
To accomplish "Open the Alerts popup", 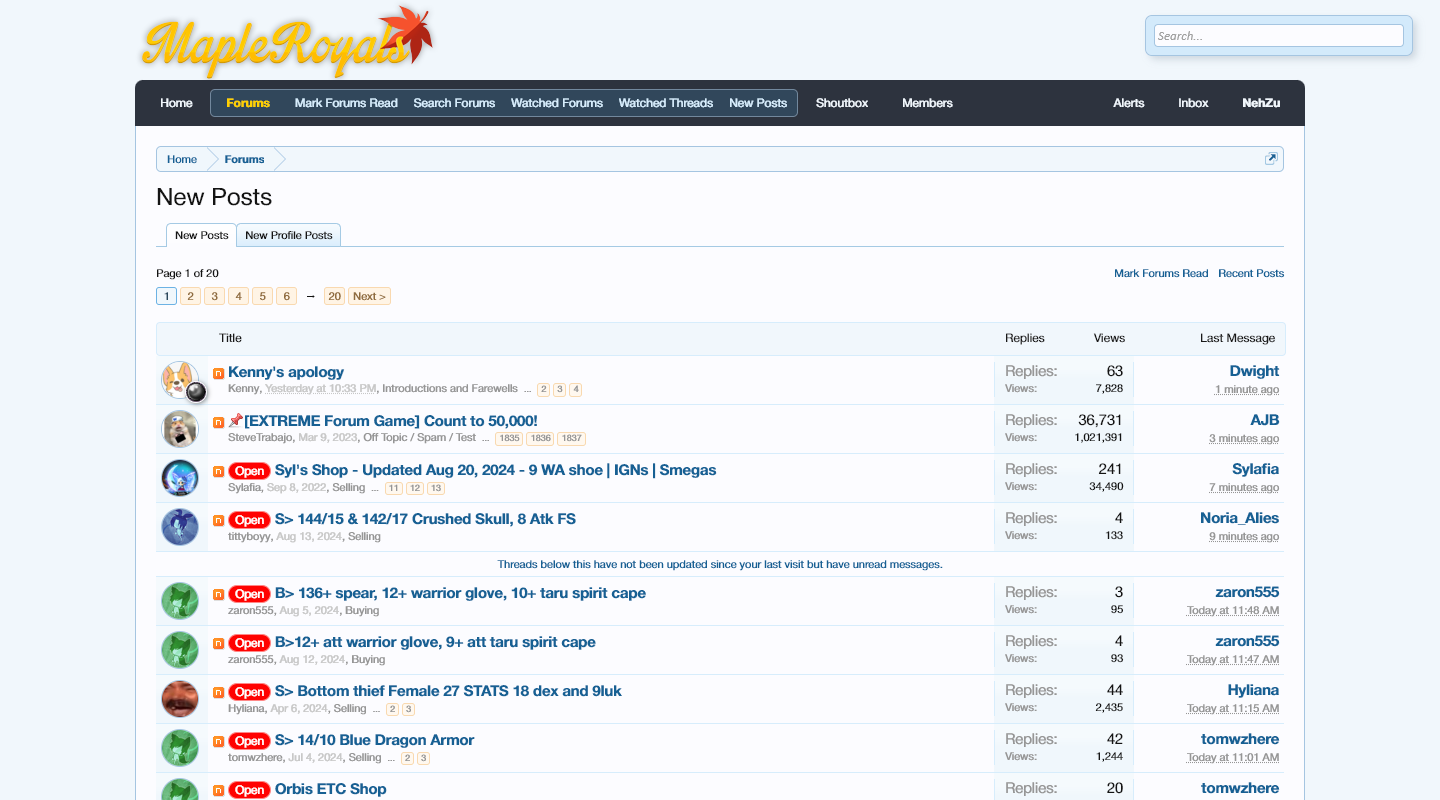I will (x=1128, y=103).
